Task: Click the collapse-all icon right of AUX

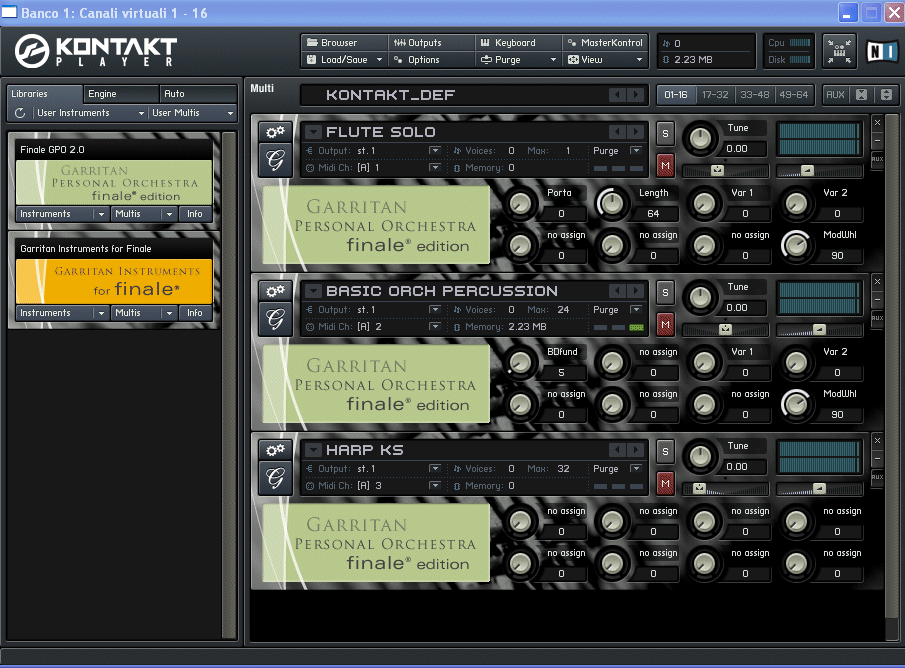Action: tap(861, 95)
